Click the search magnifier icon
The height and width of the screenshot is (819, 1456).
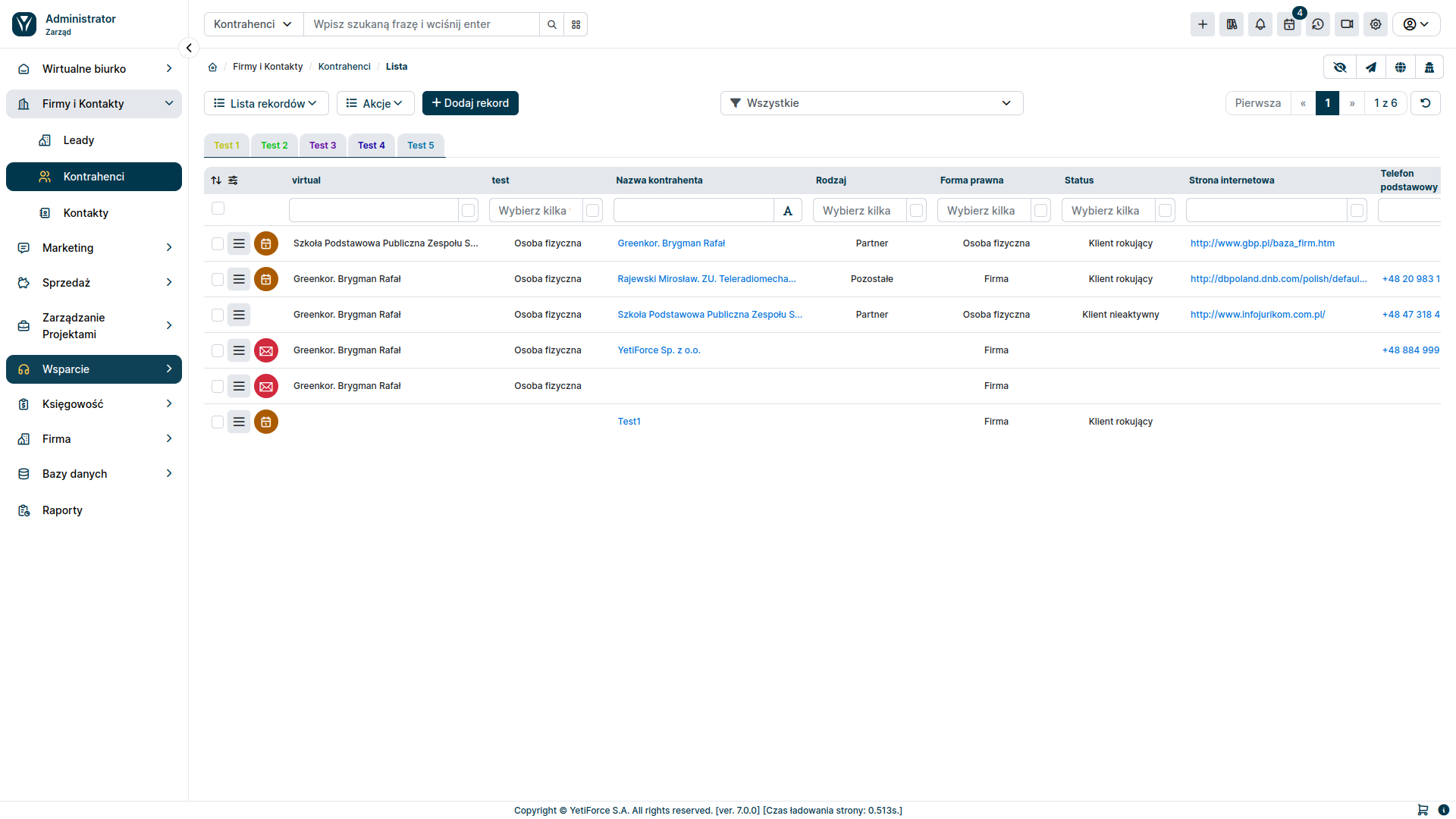552,24
